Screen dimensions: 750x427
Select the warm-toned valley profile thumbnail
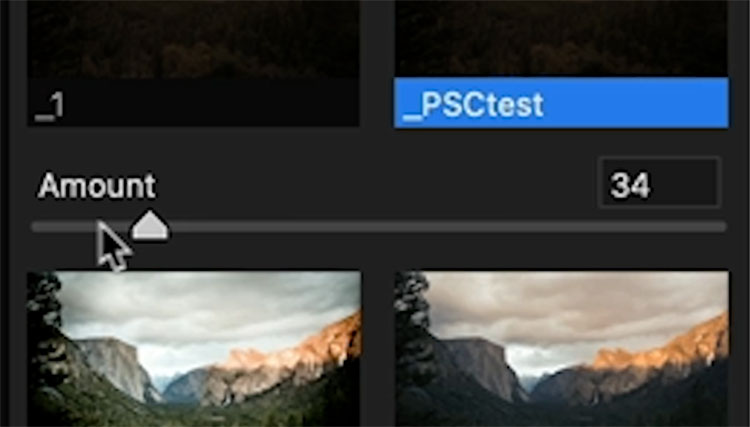tap(562, 349)
